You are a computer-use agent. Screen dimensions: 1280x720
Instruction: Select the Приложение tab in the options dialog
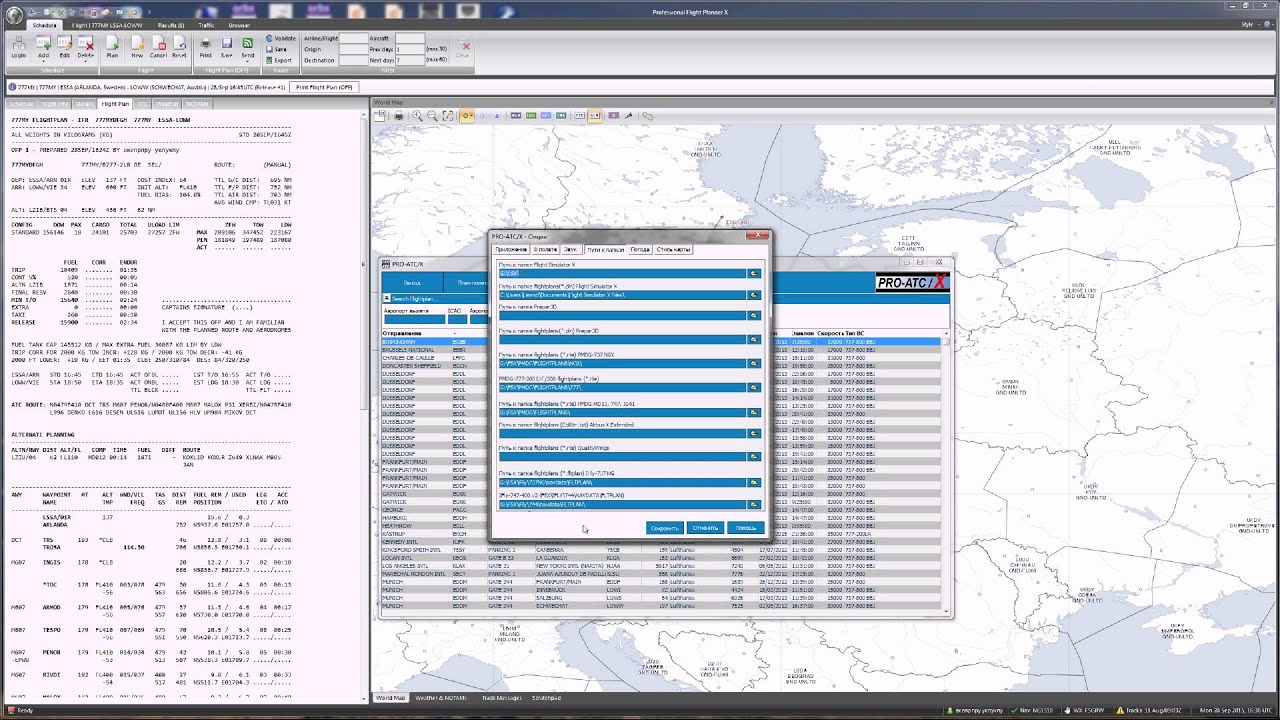(511, 249)
